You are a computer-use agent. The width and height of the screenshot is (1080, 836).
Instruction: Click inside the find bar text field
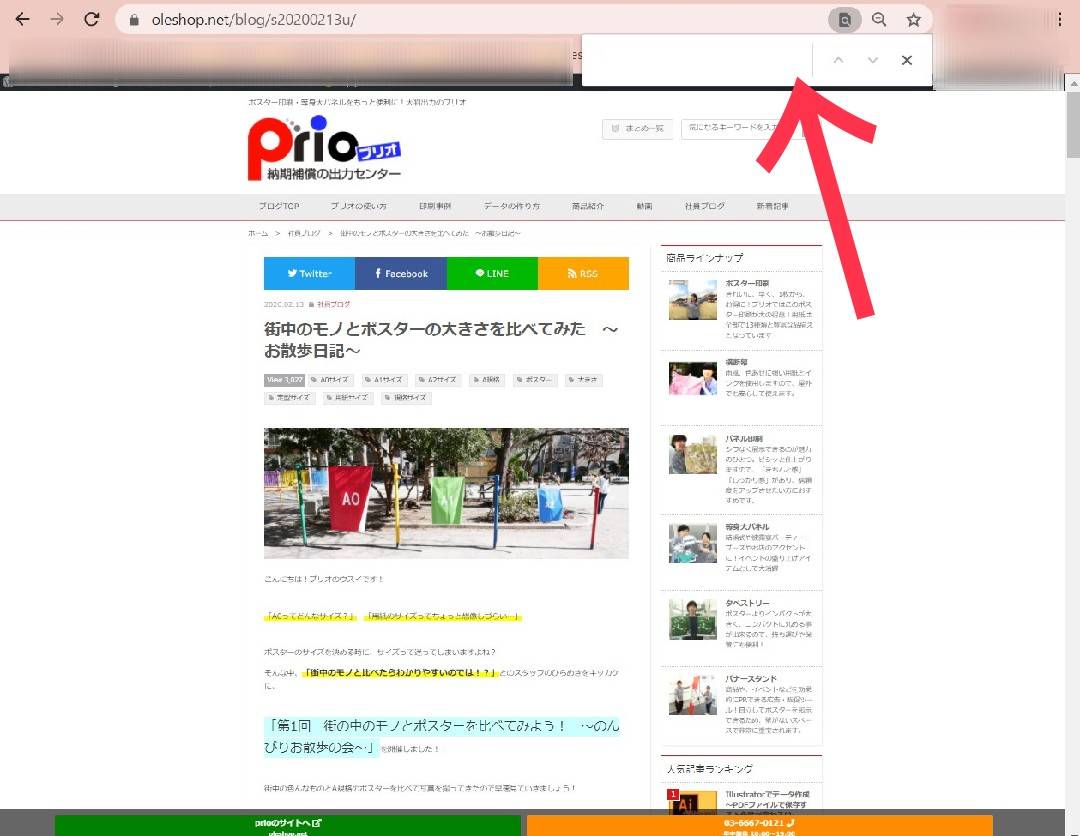coord(697,60)
